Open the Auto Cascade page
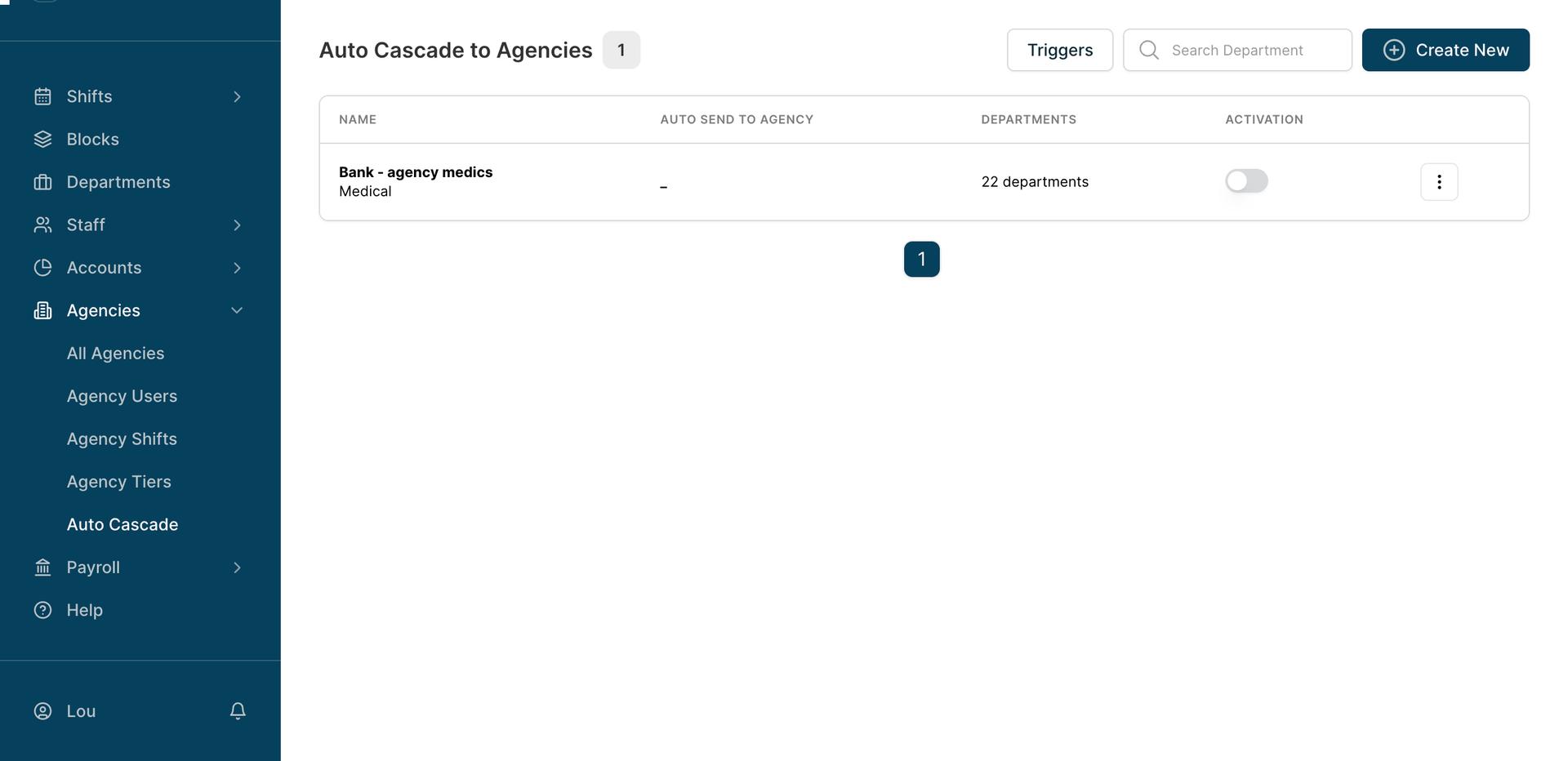Image resolution: width=1568 pixels, height=761 pixels. click(122, 523)
